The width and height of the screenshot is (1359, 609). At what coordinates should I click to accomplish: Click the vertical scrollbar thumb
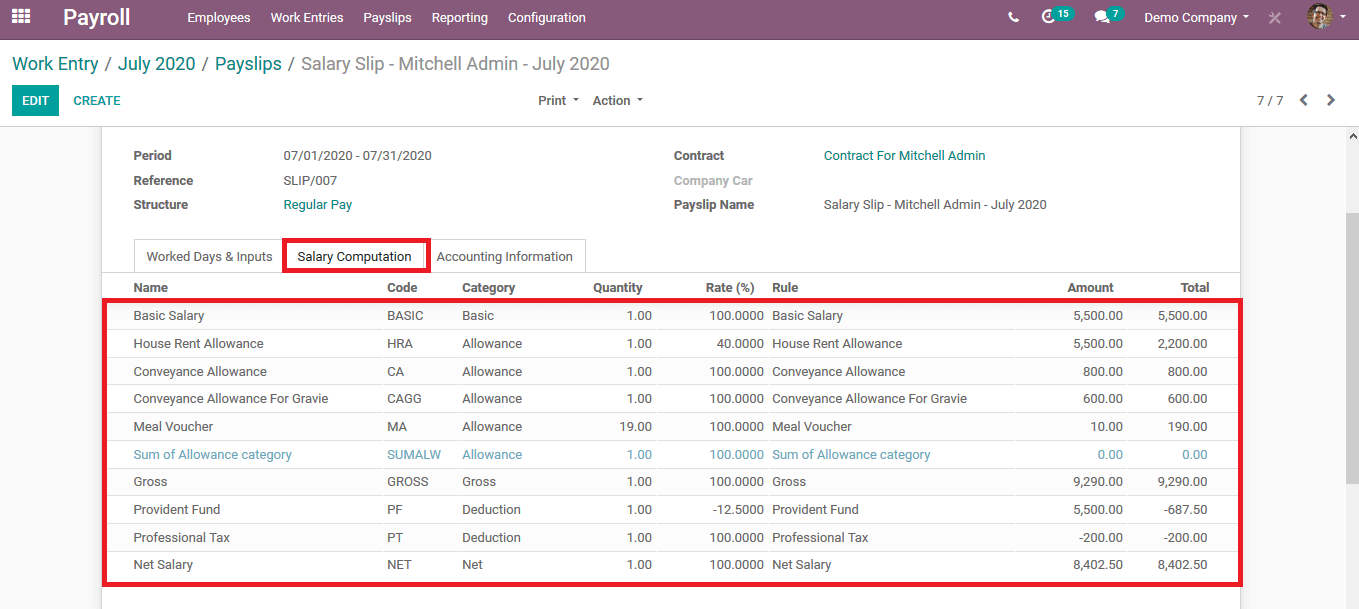(1352, 350)
